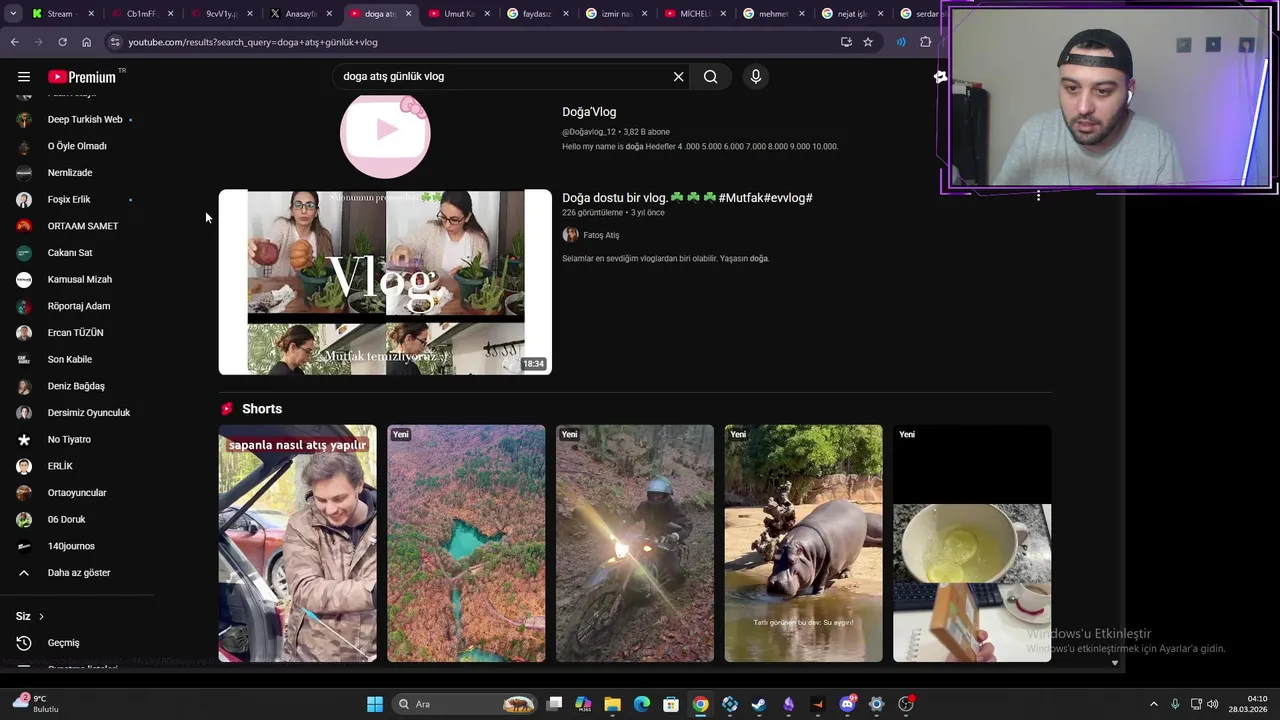Switch to the Stream tab
Image resolution: width=1280 pixels, height=720 pixels.
(60, 14)
